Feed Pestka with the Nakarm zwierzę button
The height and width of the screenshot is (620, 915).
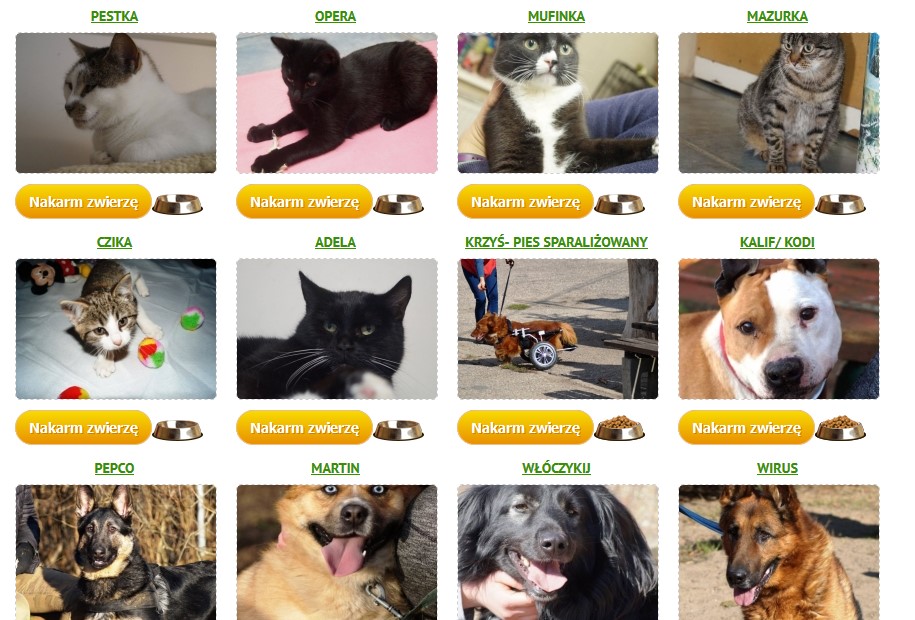(83, 201)
